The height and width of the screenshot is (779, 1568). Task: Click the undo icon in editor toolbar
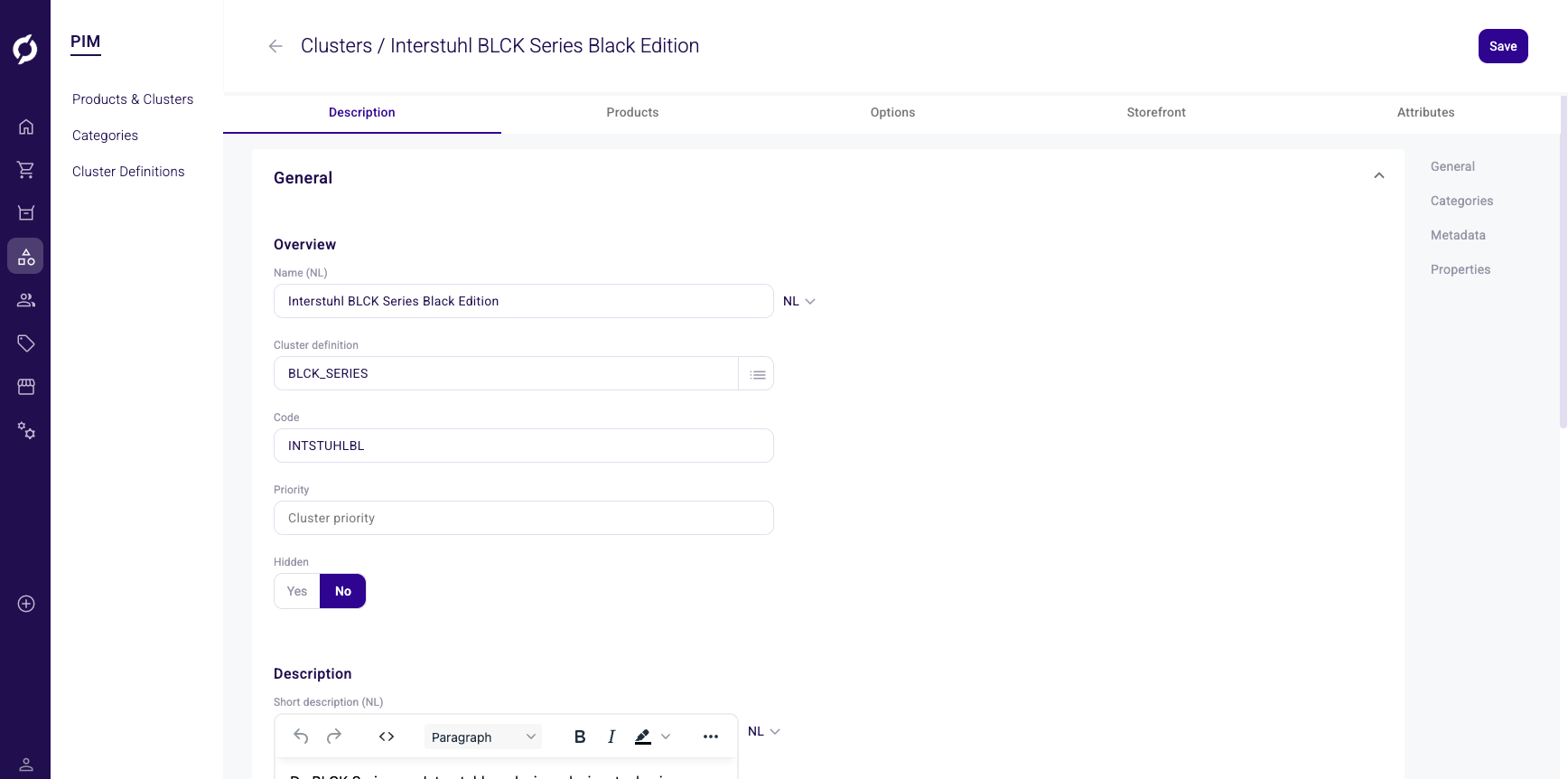(x=302, y=737)
